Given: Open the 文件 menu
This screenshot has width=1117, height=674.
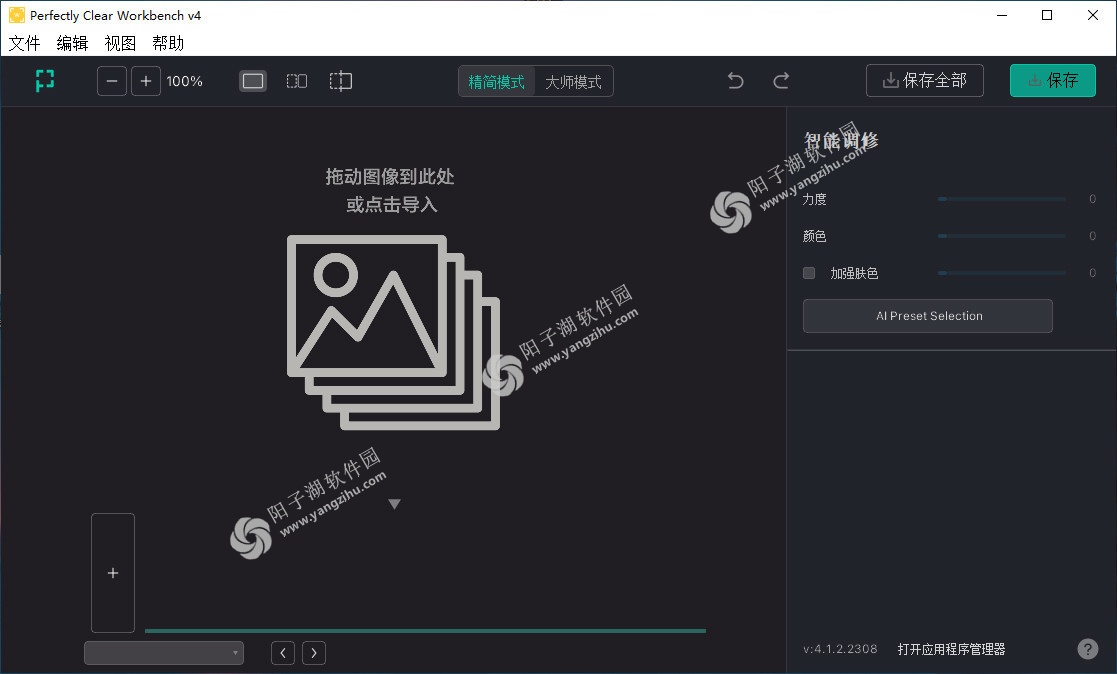Looking at the screenshot, I should (25, 43).
